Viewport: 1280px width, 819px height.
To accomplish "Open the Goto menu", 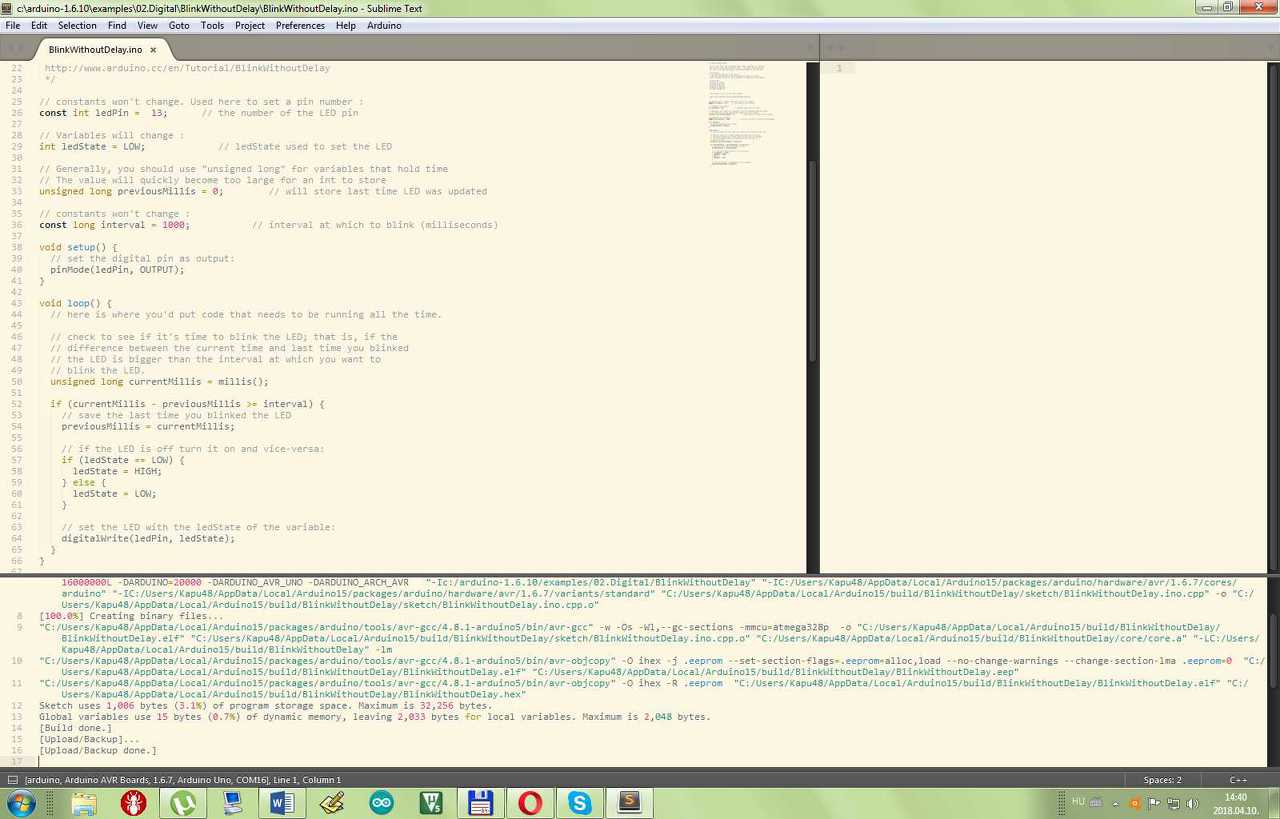I will 179,25.
